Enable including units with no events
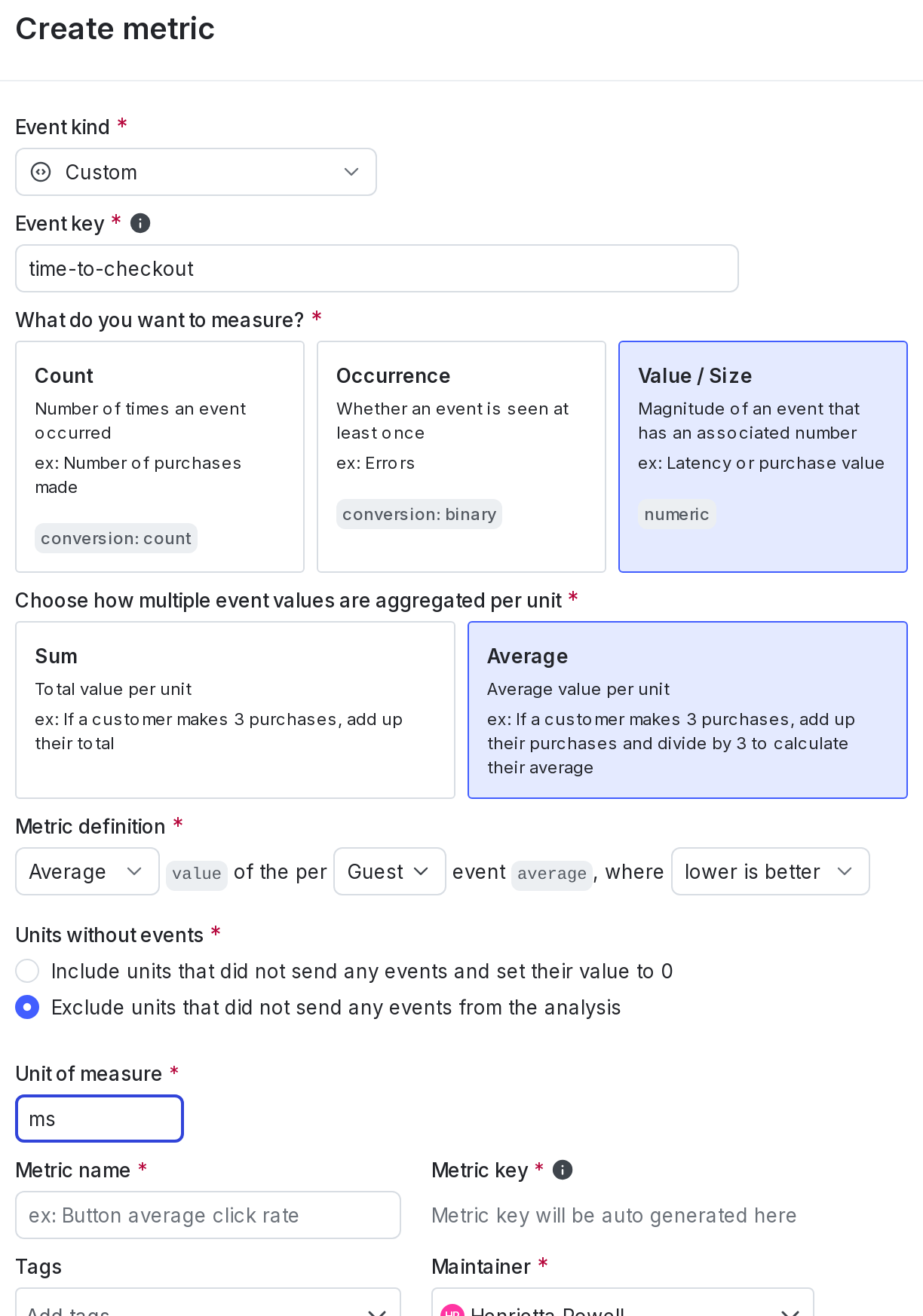Image resolution: width=923 pixels, height=1316 pixels. pos(27,971)
